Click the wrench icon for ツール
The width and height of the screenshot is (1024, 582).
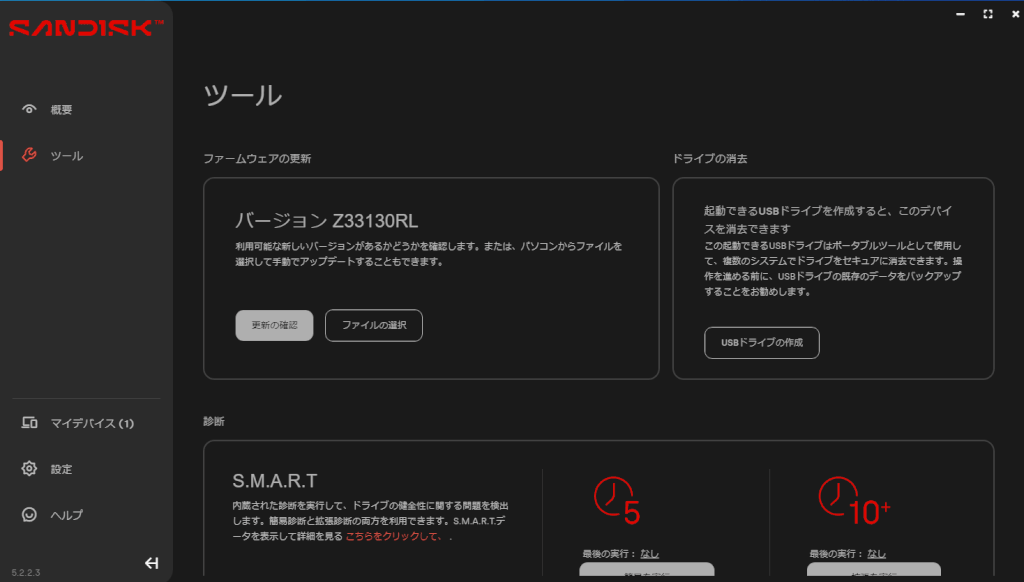(x=30, y=156)
